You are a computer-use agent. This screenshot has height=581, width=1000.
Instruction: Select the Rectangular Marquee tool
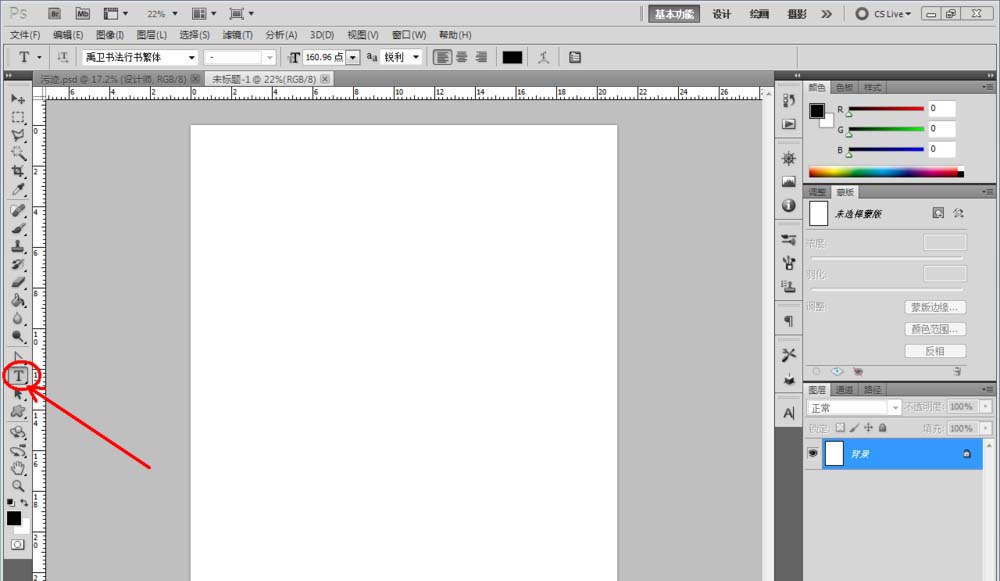coord(18,117)
